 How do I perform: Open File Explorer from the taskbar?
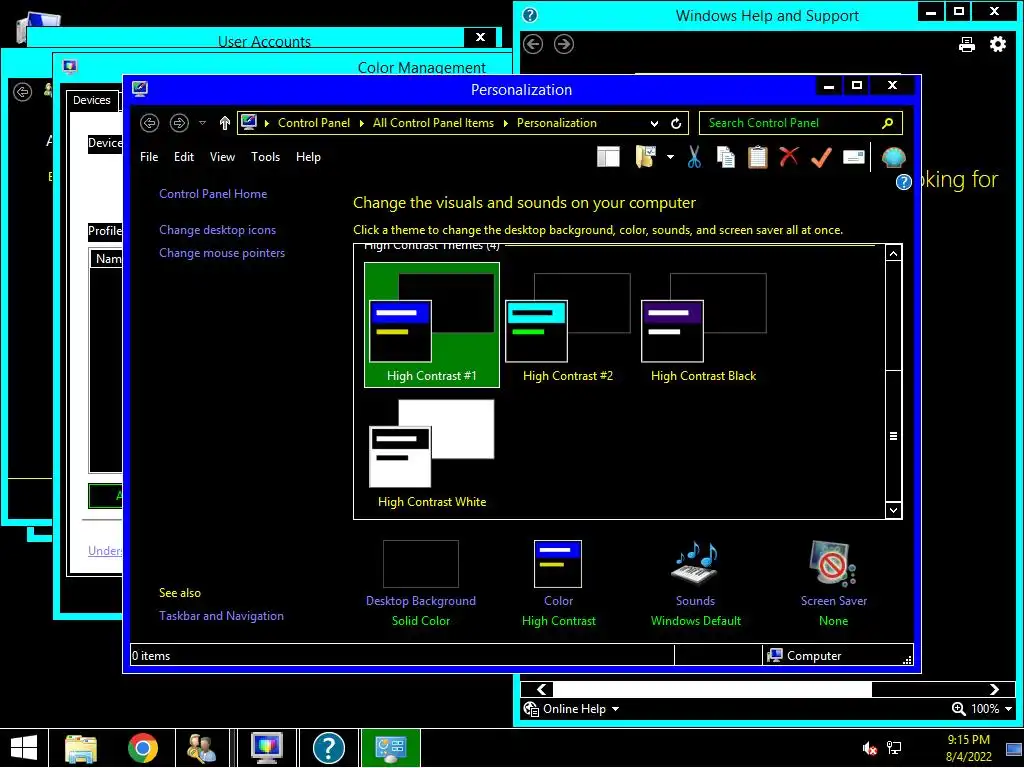coord(81,748)
